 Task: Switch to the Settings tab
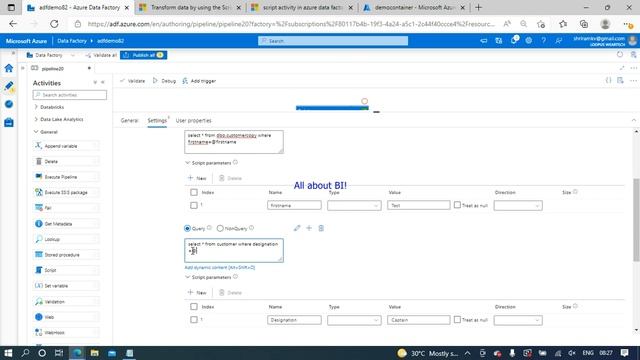(x=157, y=120)
